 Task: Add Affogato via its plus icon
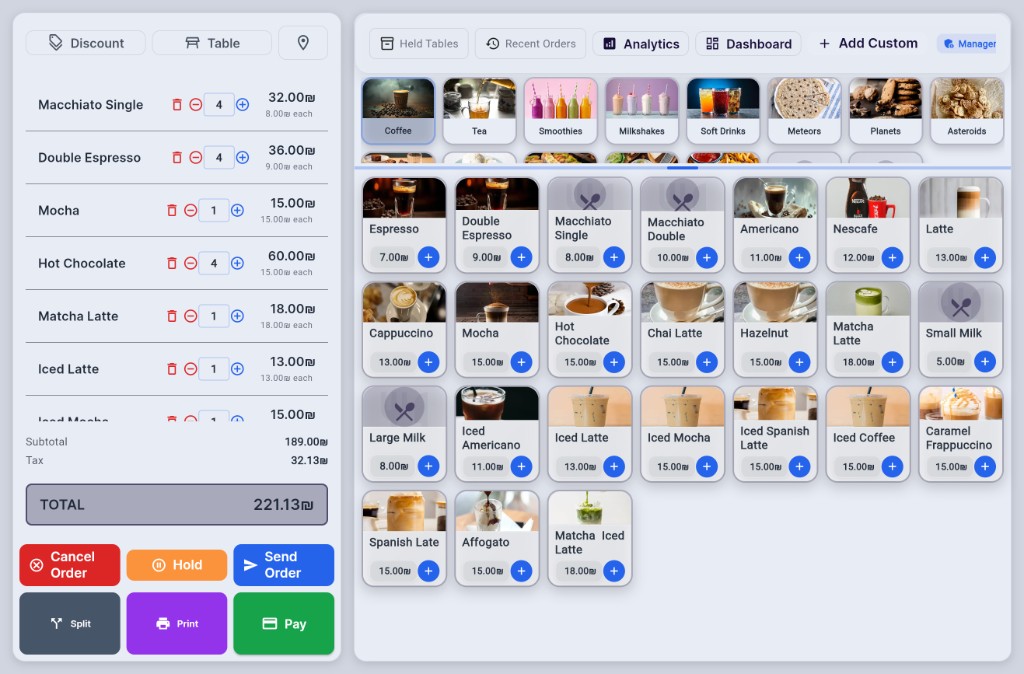[x=521, y=571]
